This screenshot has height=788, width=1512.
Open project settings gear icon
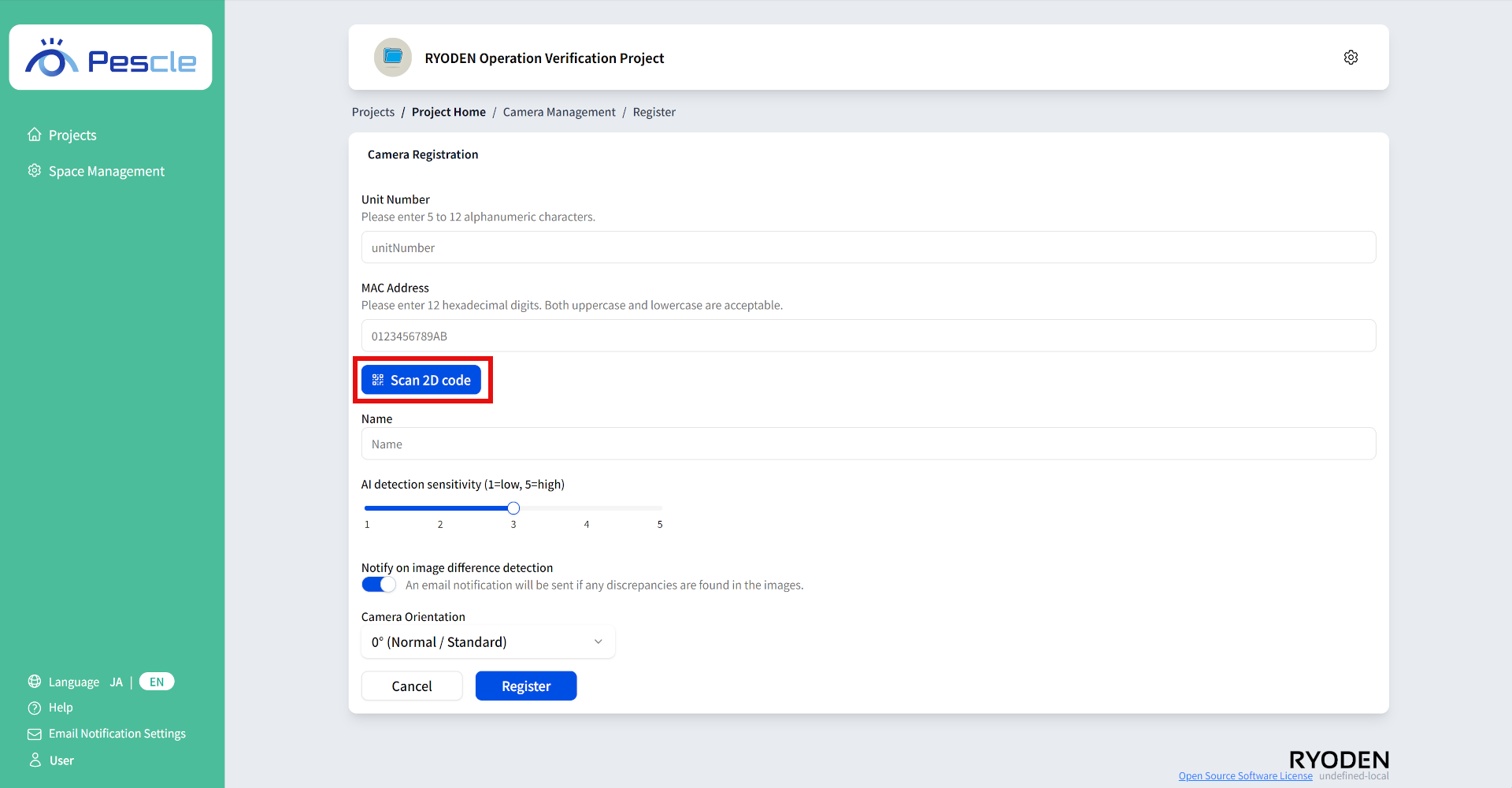[x=1351, y=58]
